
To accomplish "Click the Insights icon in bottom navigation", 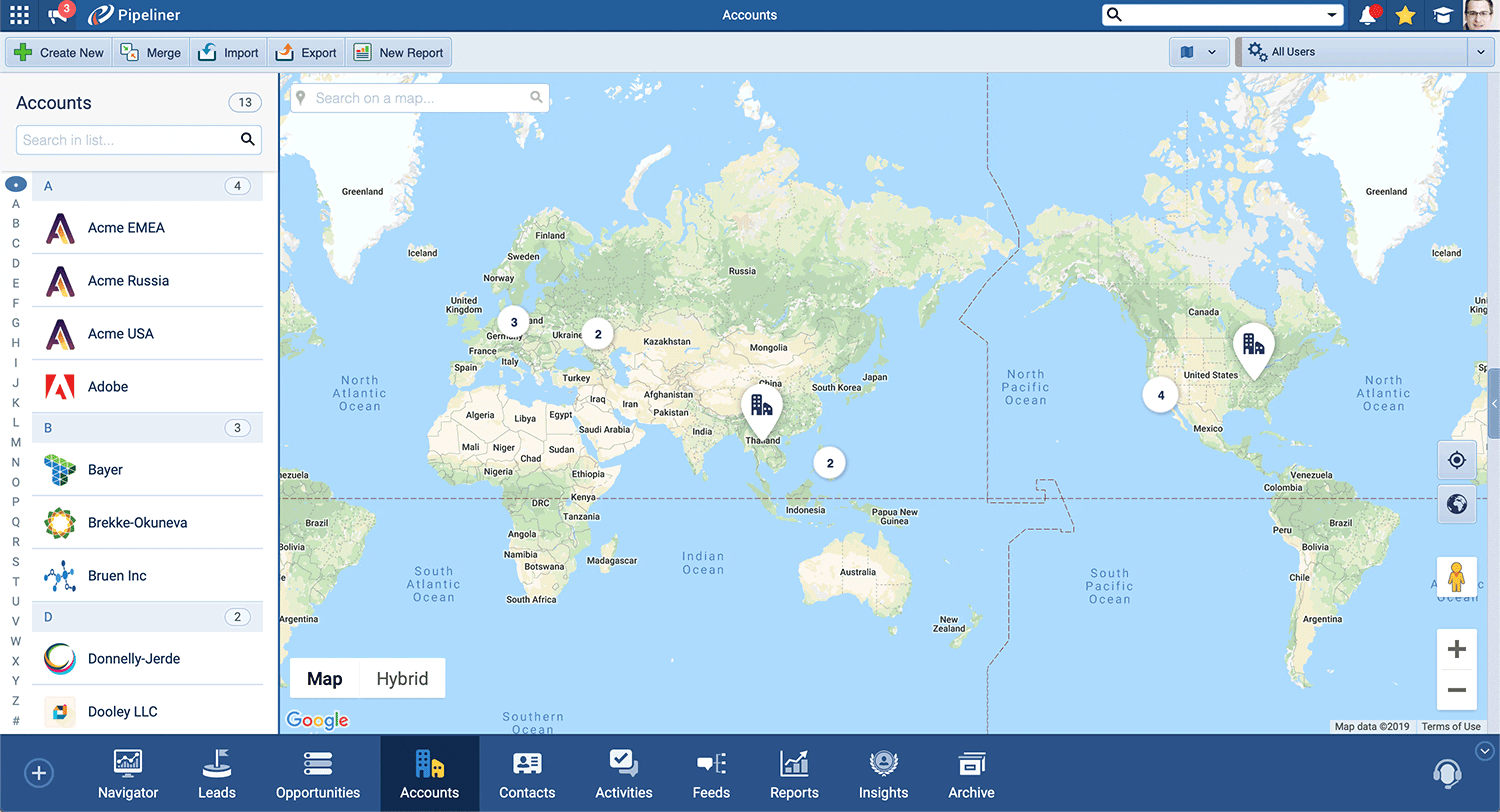I will (883, 773).
